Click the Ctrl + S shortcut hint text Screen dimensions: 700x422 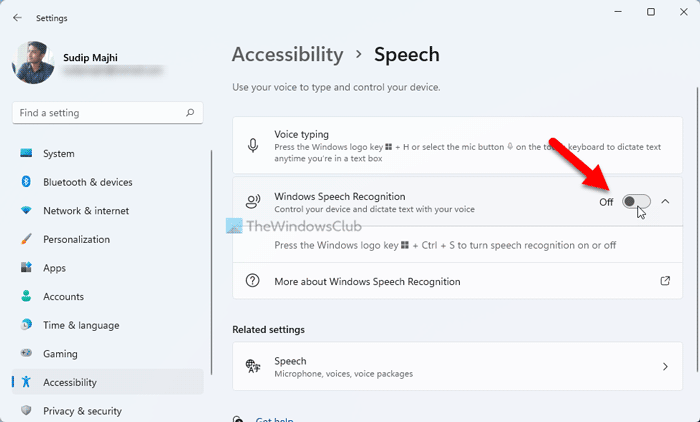445,245
